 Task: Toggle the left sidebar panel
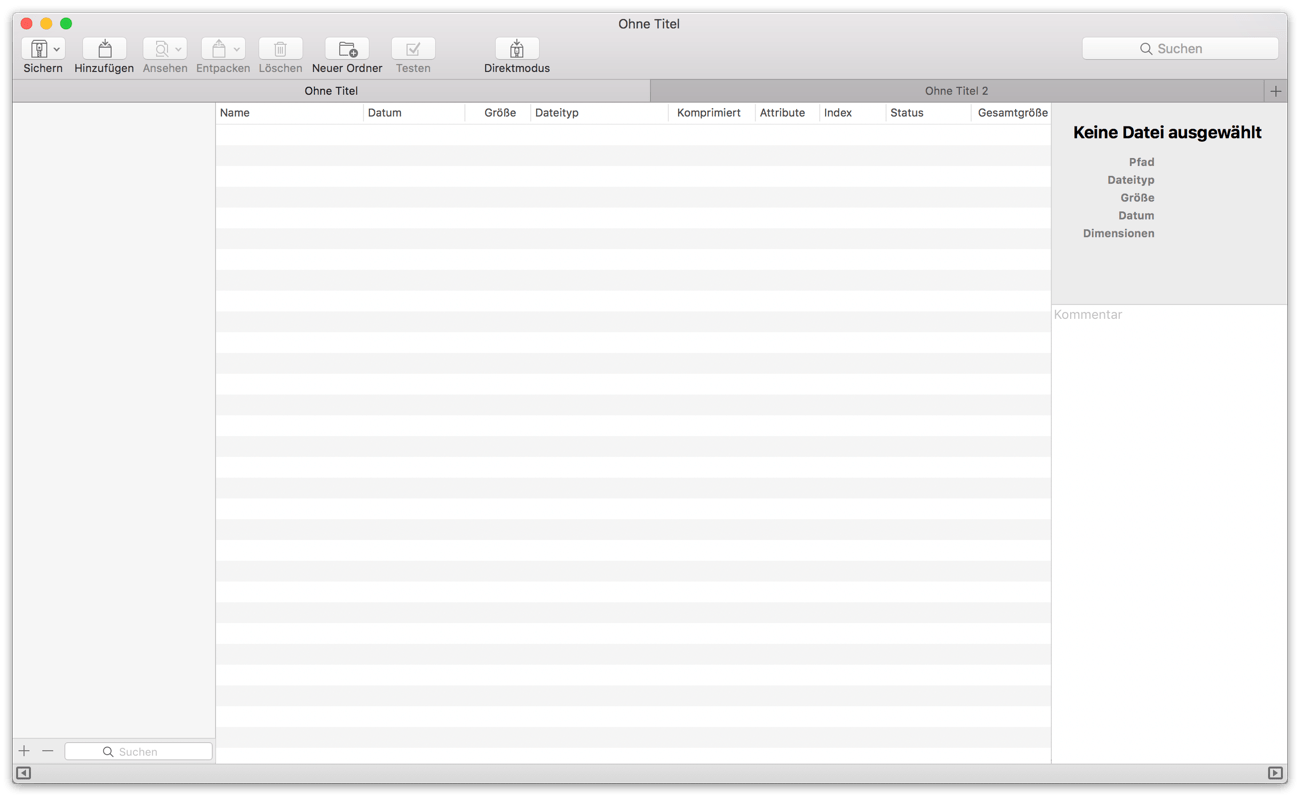coord(24,773)
